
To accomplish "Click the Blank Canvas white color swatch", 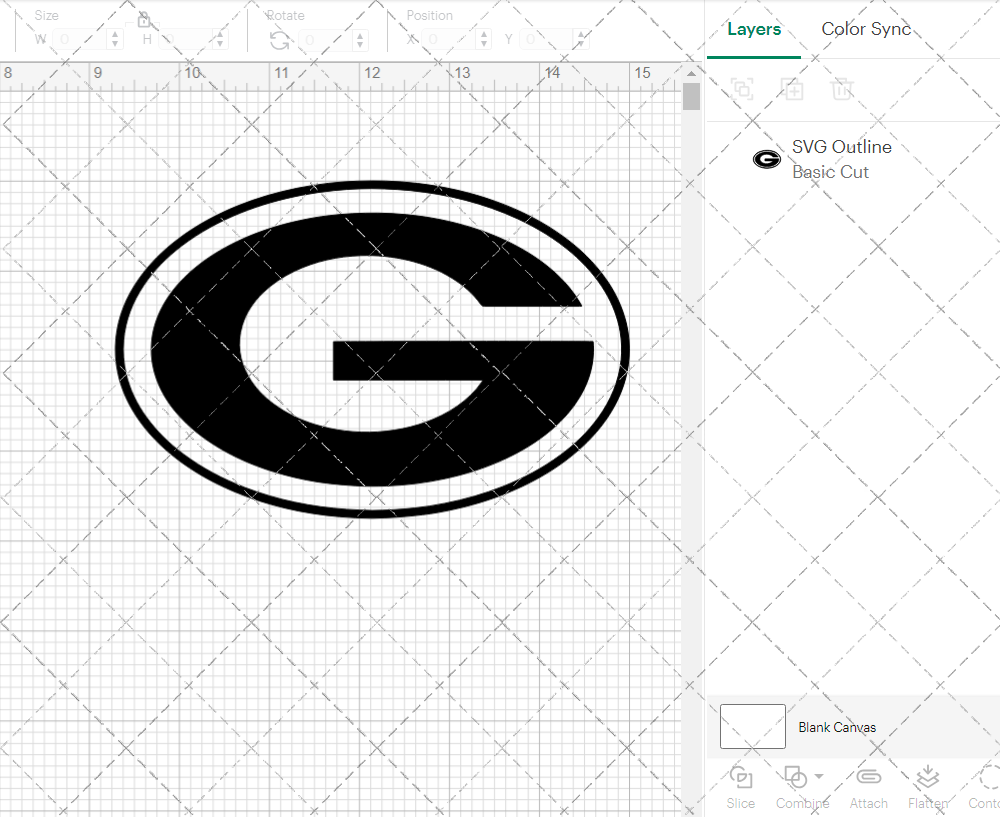I will pyautogui.click(x=752, y=727).
